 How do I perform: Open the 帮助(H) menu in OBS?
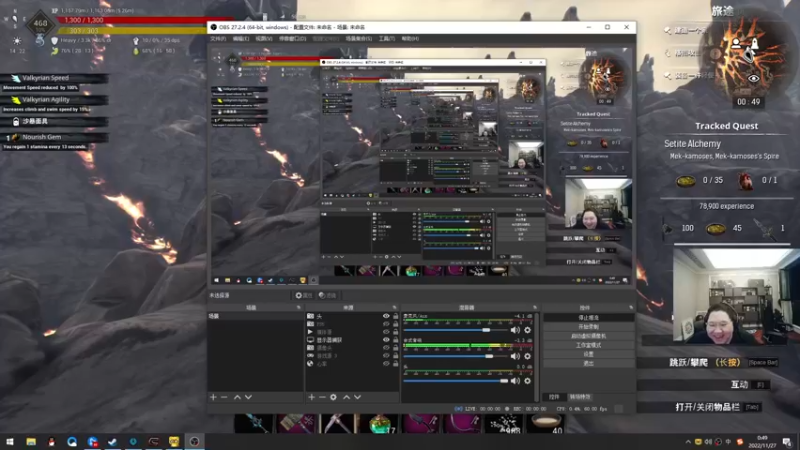(410, 39)
